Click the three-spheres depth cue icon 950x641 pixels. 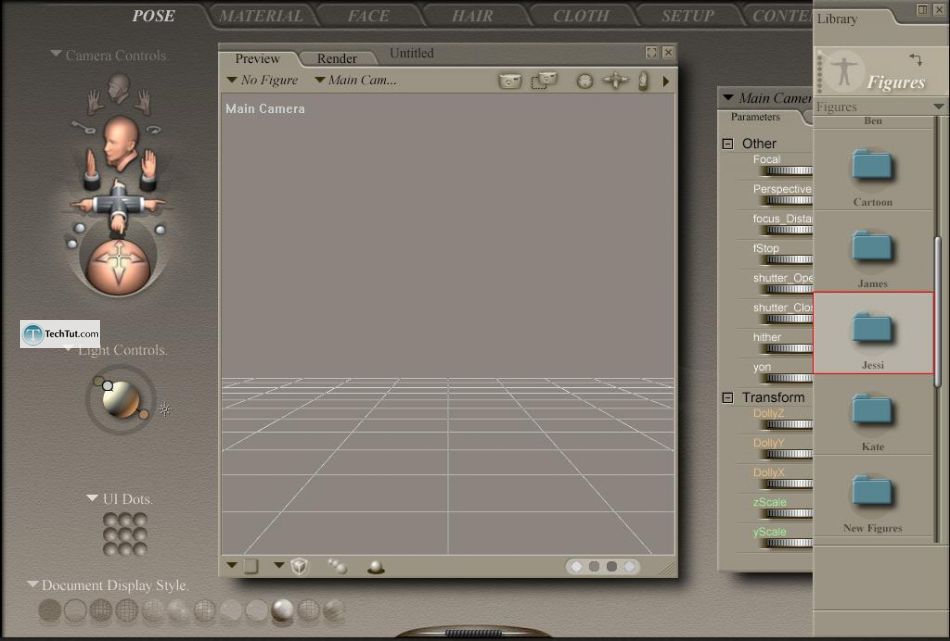point(337,566)
